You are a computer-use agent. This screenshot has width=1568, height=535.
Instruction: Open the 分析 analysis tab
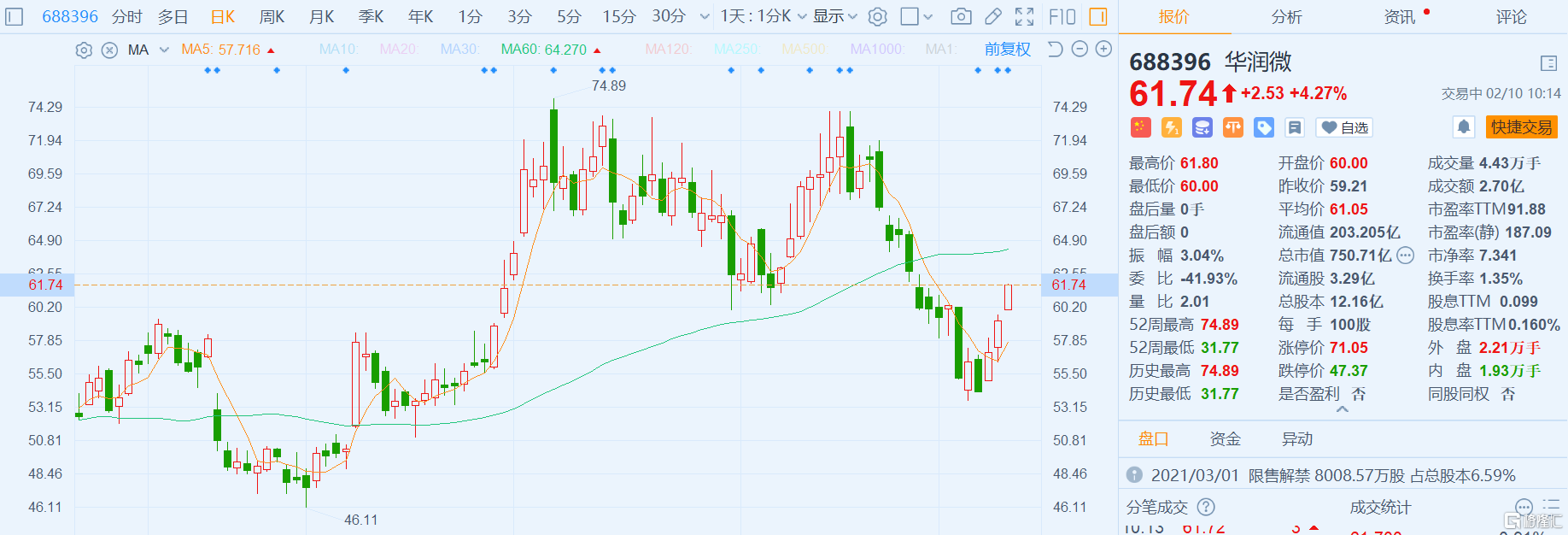[x=1286, y=17]
